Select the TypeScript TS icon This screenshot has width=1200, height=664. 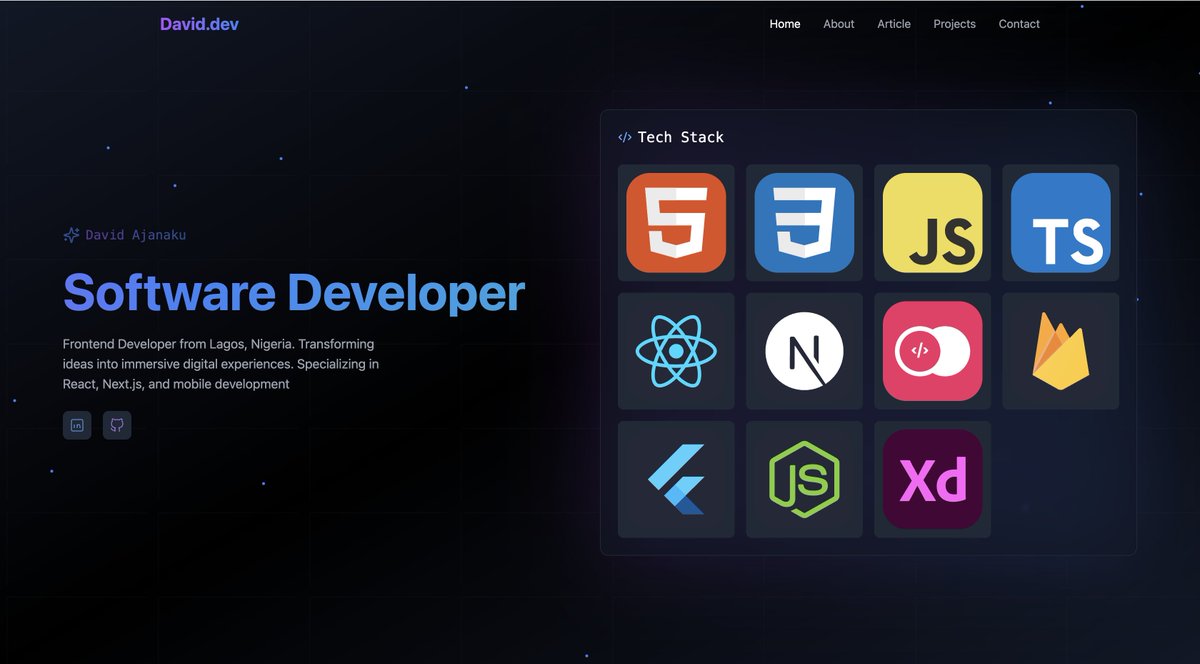click(x=1060, y=223)
